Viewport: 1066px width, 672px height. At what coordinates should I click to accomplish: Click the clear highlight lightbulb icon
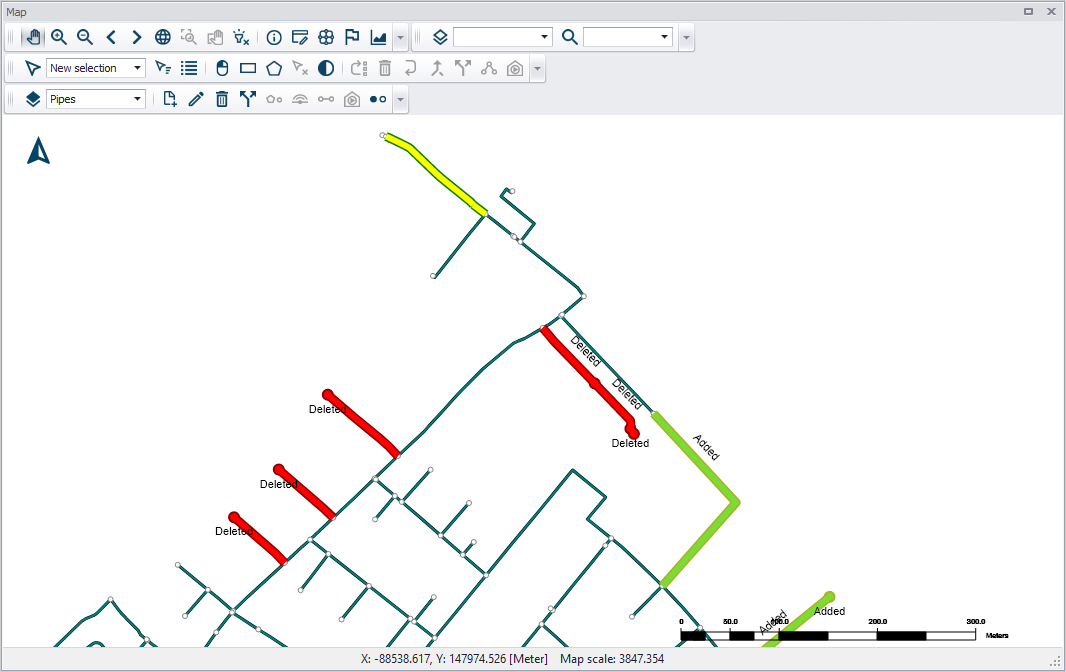pyautogui.click(x=241, y=37)
